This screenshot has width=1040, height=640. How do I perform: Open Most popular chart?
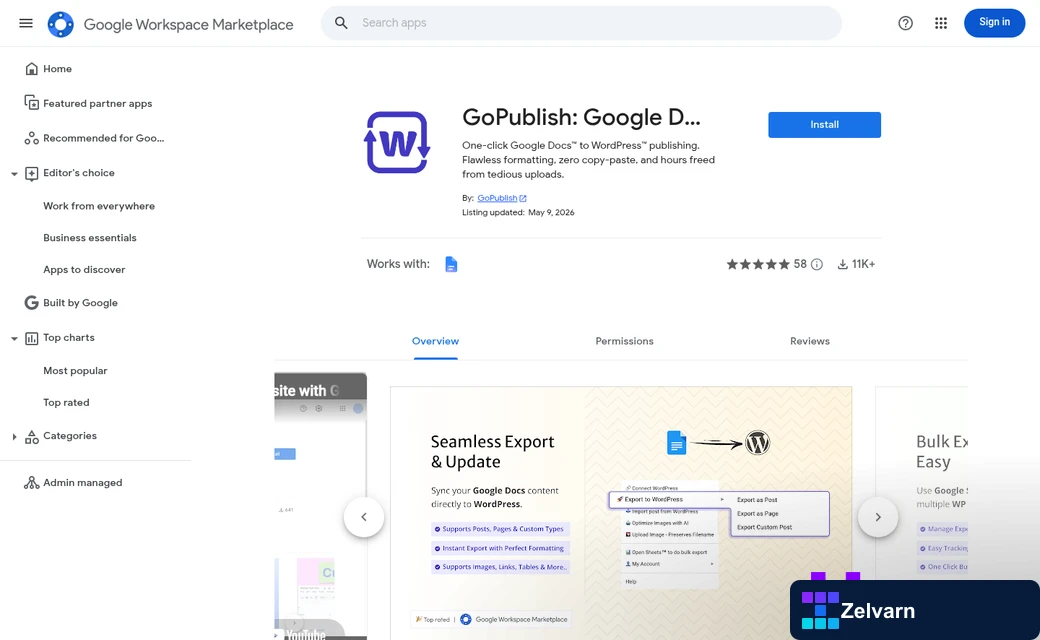[x=75, y=371]
